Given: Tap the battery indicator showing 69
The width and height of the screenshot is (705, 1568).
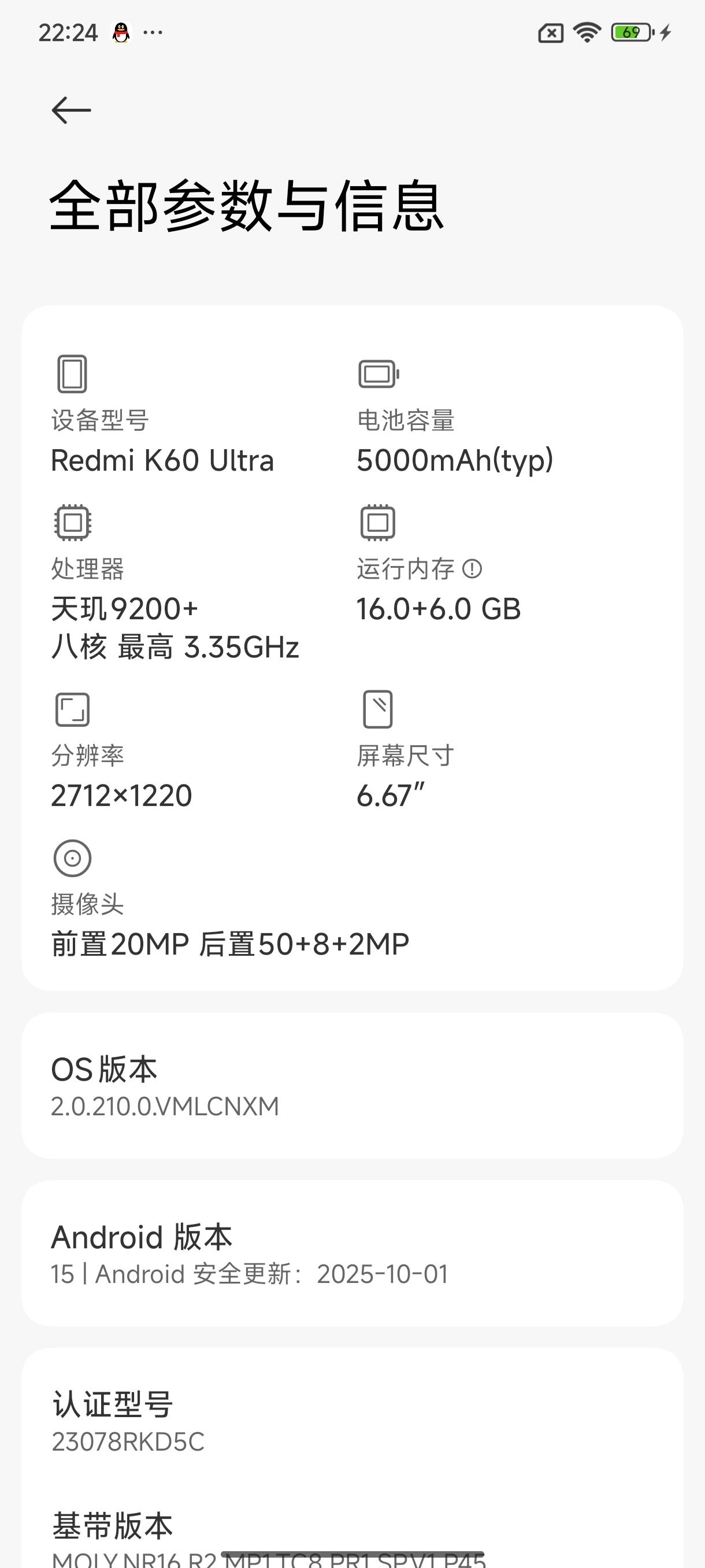Looking at the screenshot, I should (633, 32).
